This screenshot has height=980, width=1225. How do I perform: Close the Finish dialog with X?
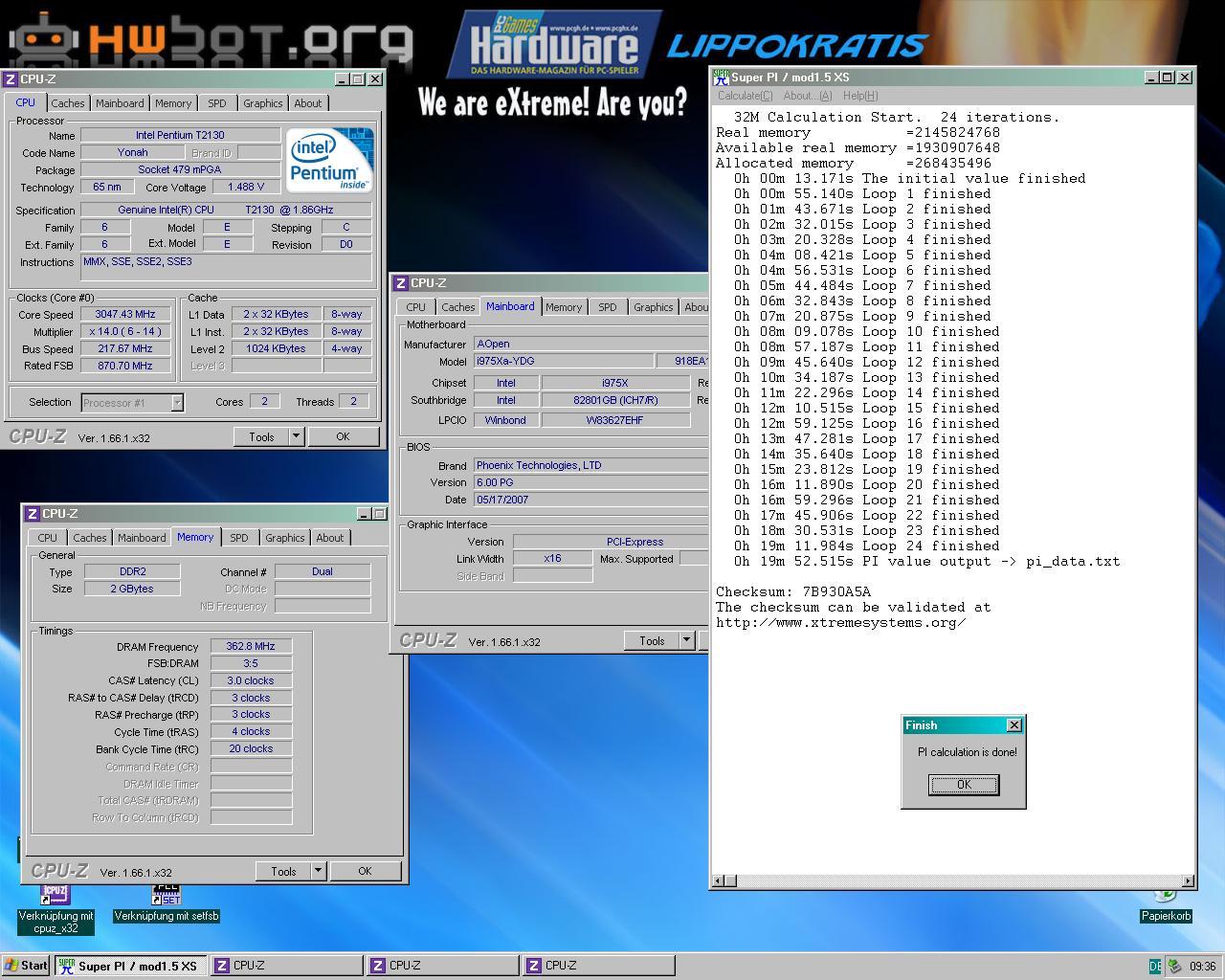tap(1014, 725)
